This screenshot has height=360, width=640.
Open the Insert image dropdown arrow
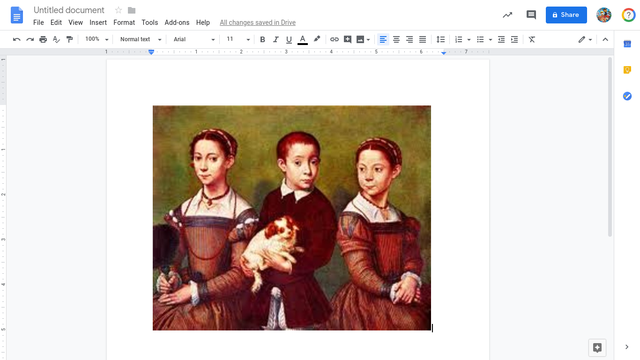(368, 40)
